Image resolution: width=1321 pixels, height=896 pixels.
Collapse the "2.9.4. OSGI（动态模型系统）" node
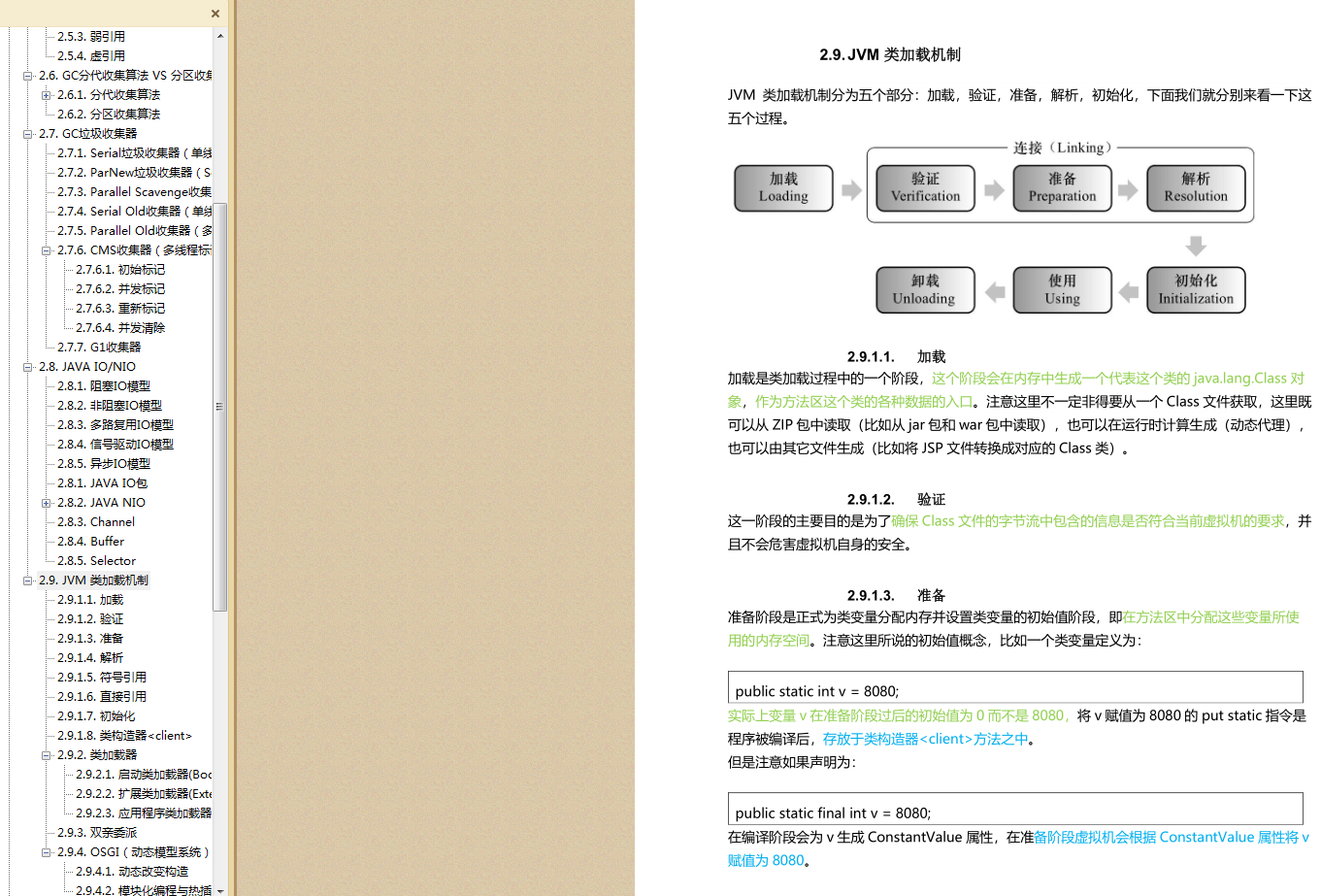click(x=46, y=851)
